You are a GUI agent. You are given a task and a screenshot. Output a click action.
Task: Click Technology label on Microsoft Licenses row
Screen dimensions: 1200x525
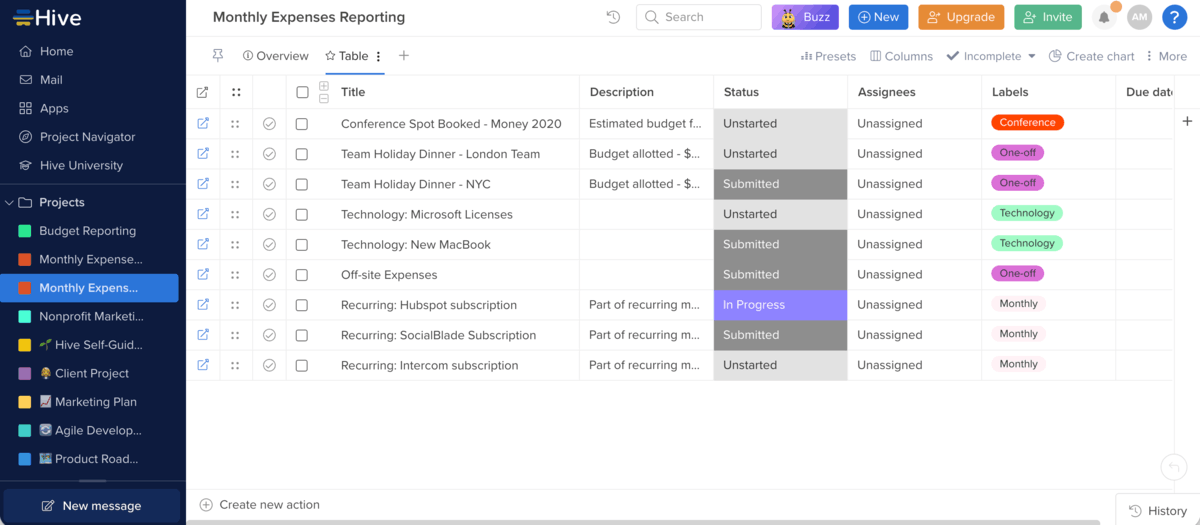1027,213
